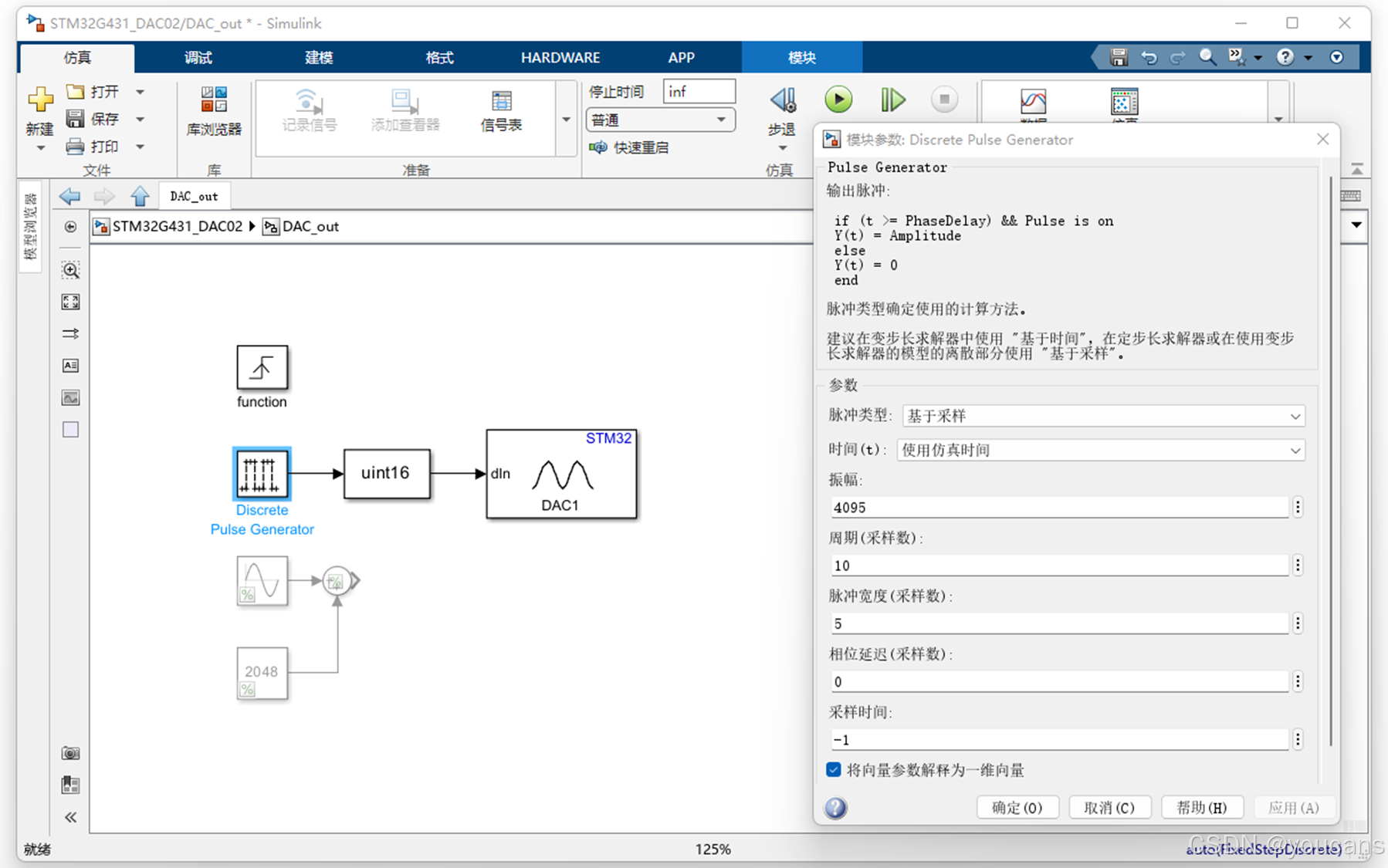Collapse the left sidebar with the « control
The height and width of the screenshot is (868, 1388).
click(70, 816)
